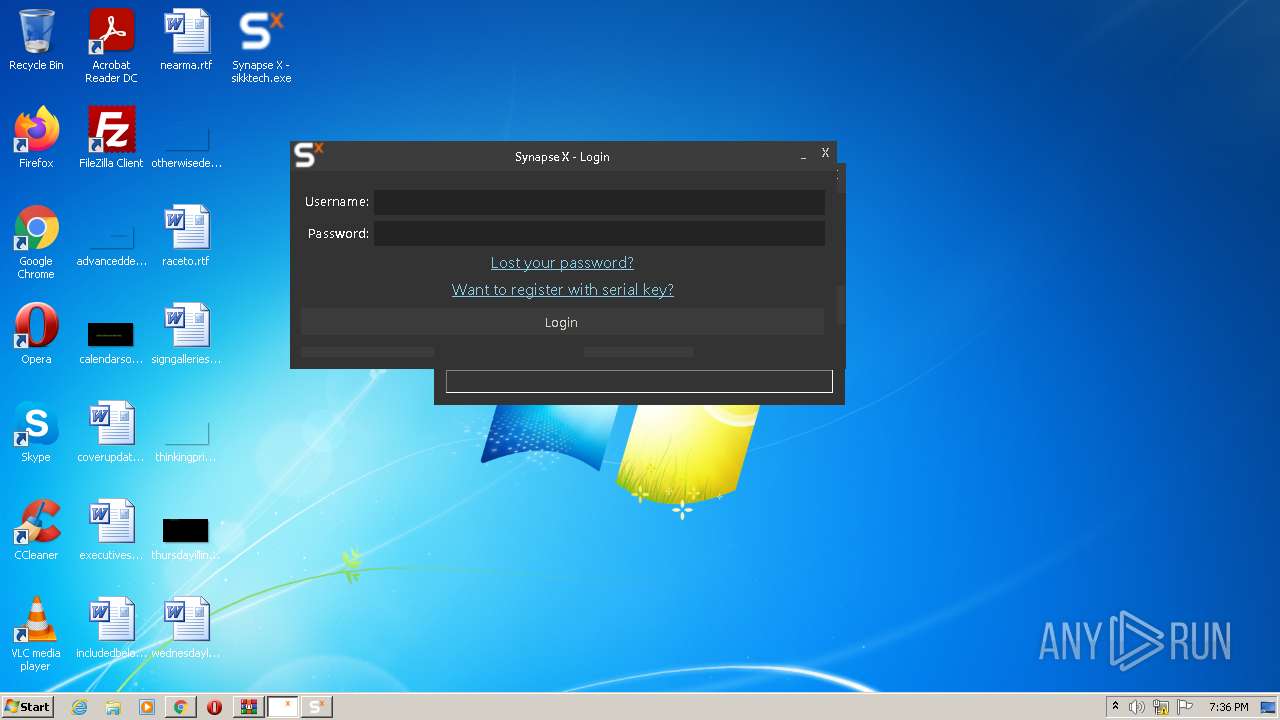Open signgalleries... document icon
This screenshot has height=720, width=1280.
[x=186, y=334]
